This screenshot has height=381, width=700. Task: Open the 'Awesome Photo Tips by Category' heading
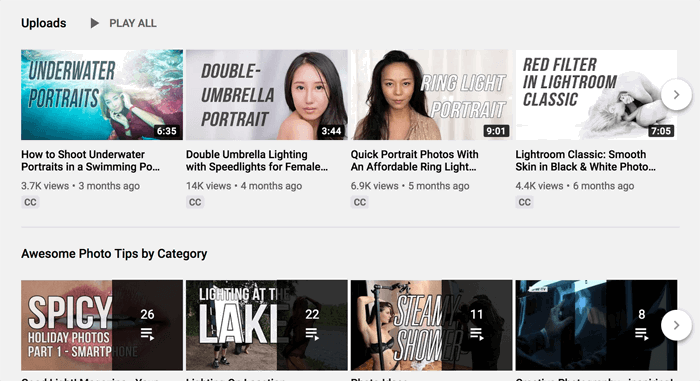click(x=114, y=254)
